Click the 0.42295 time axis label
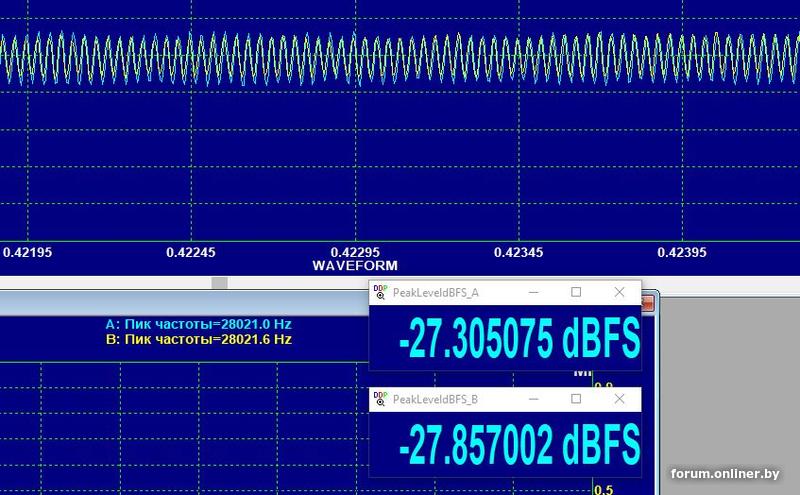The width and height of the screenshot is (800, 495). 355,252
